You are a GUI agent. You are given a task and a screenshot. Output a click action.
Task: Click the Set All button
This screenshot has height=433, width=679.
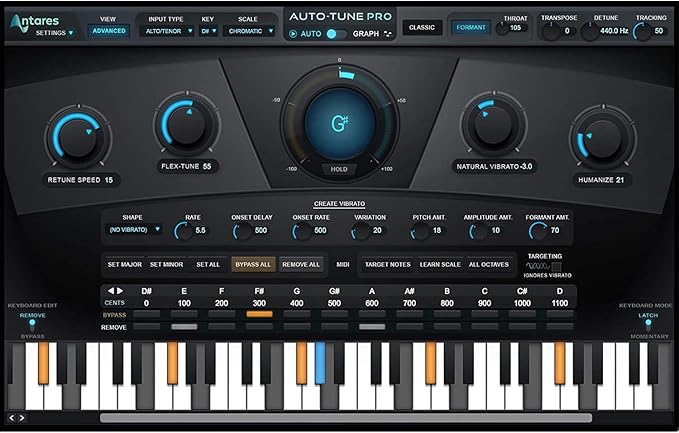click(208, 264)
